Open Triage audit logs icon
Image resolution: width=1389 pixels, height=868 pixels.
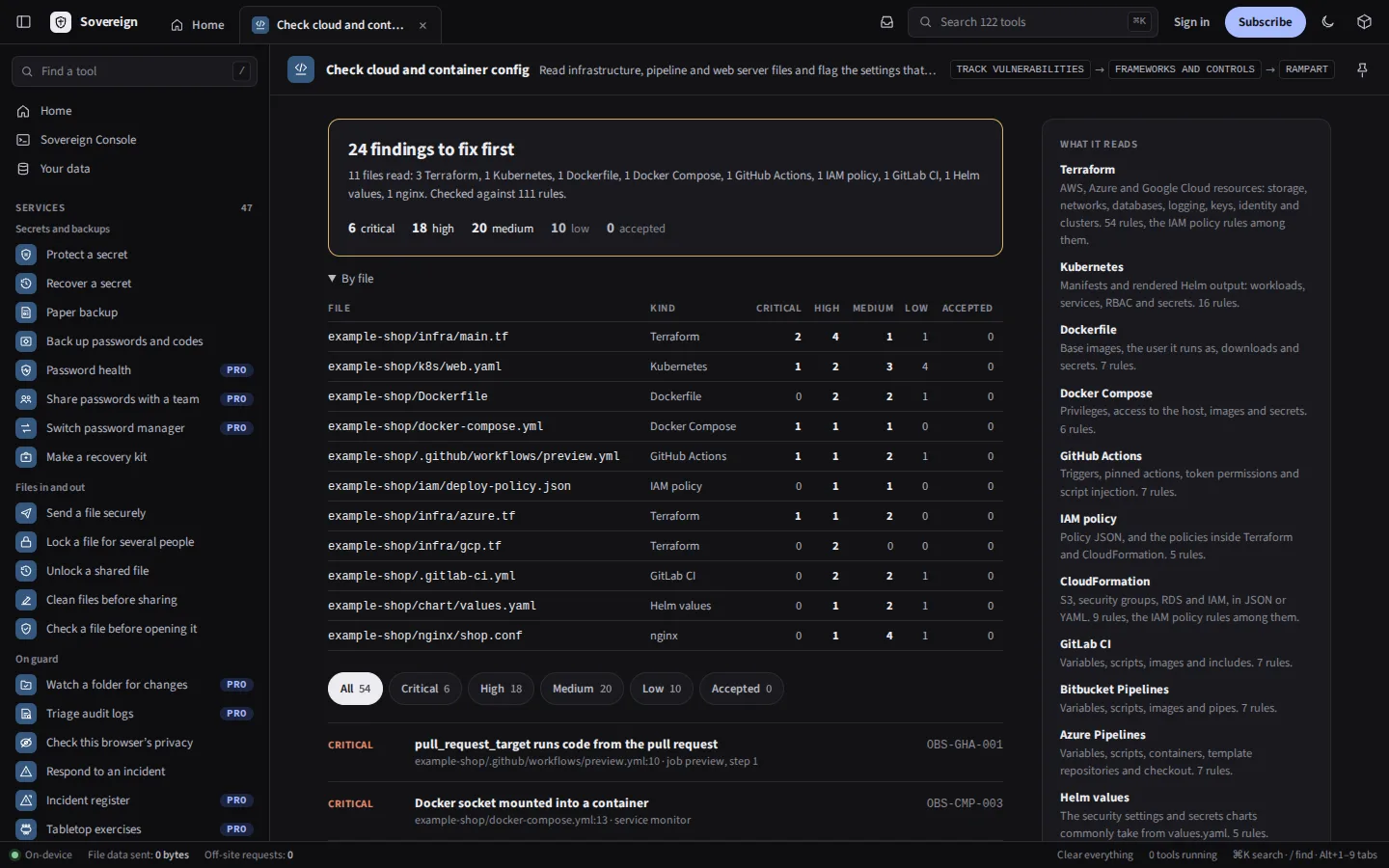tap(26, 714)
